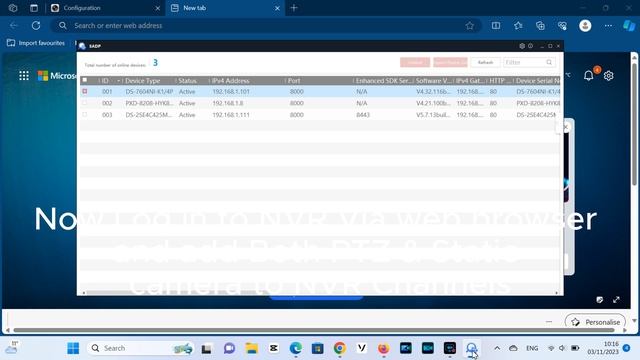This screenshot has width=640, height=360.
Task: Select device type PXD-8208-HYK8 row
Action: click(x=320, y=103)
